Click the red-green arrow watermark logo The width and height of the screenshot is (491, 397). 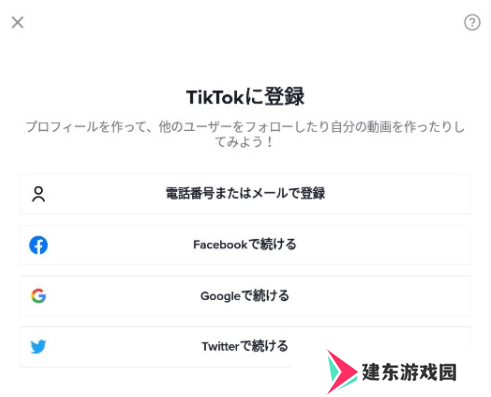[x=342, y=372]
